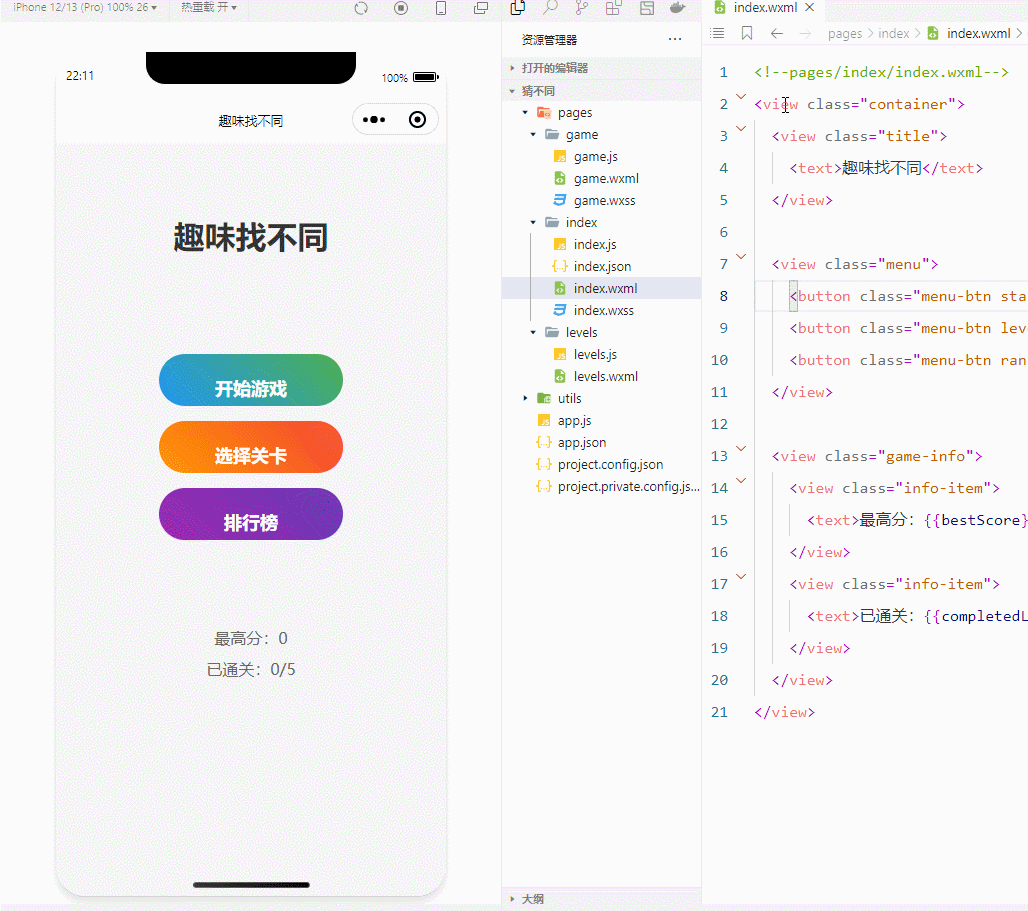Close the index.wxml editor tab

tap(810, 7)
